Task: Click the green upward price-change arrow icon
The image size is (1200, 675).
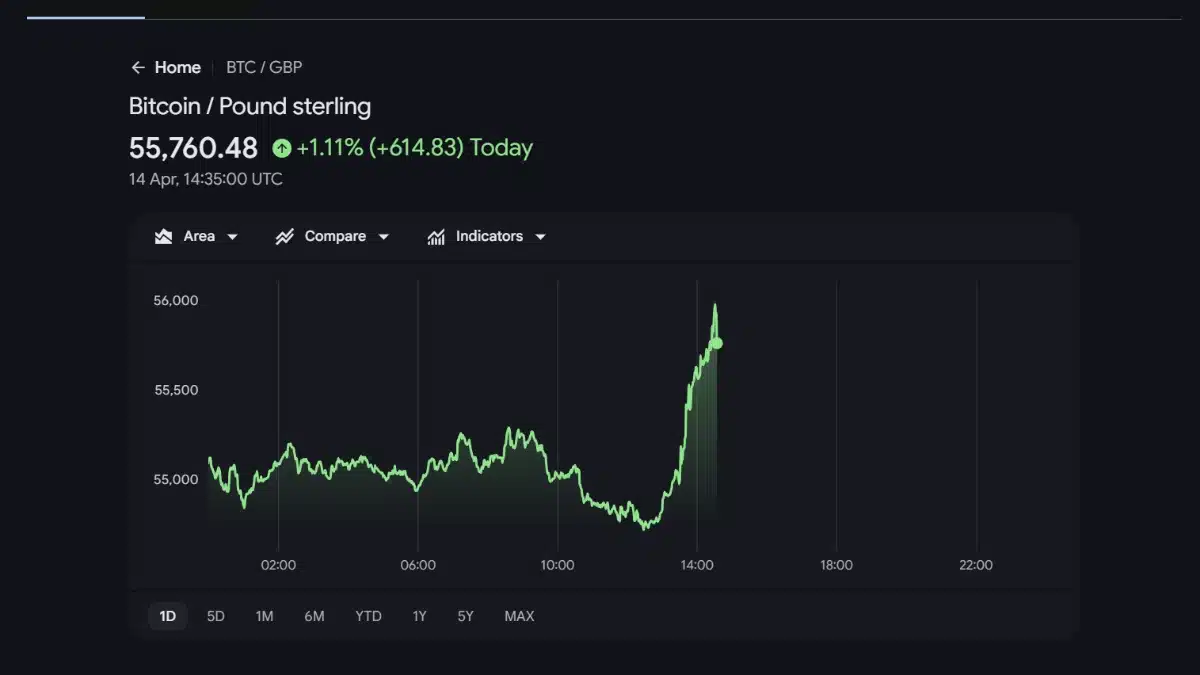Action: 281,147
